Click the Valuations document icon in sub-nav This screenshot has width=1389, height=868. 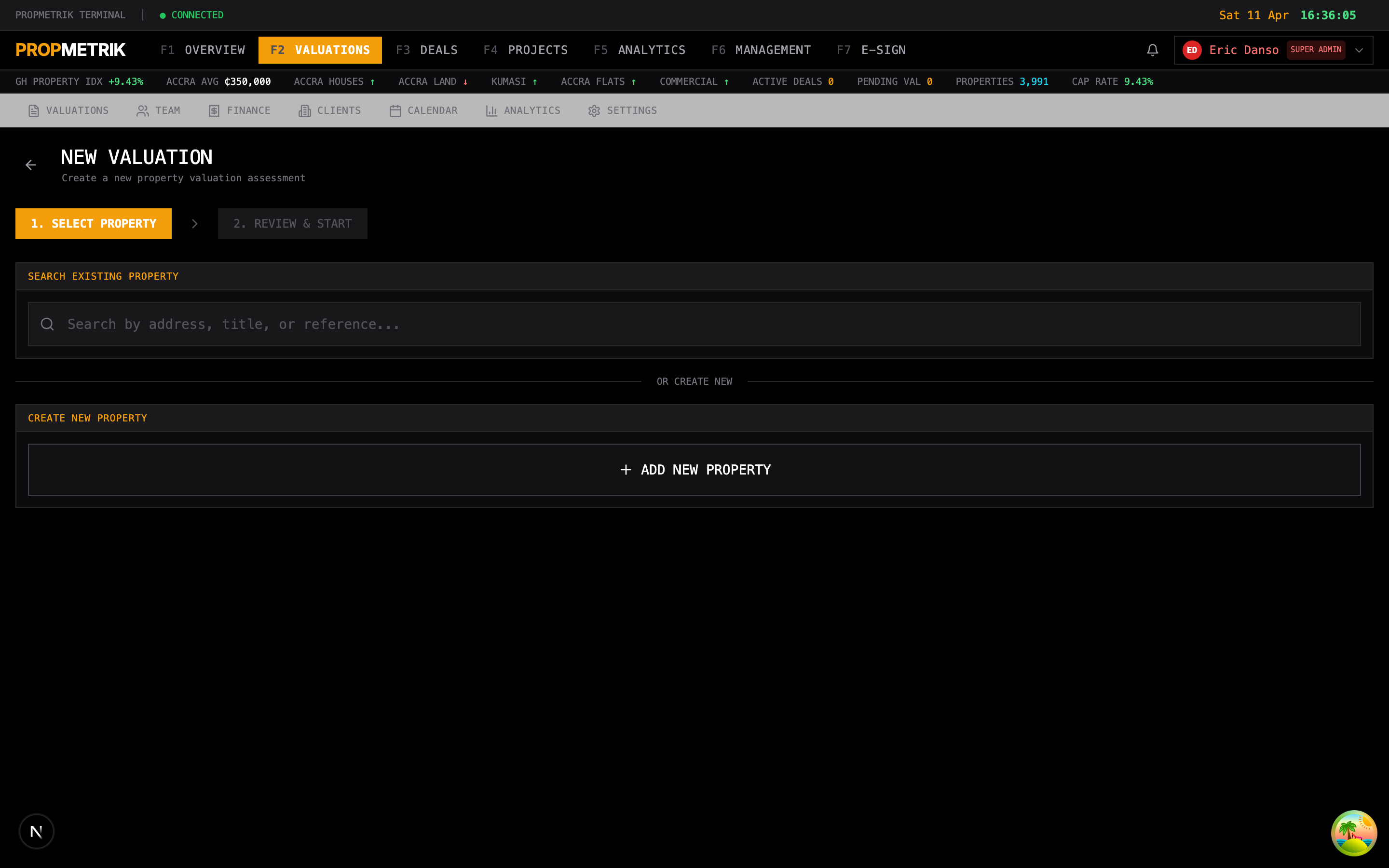click(34, 111)
